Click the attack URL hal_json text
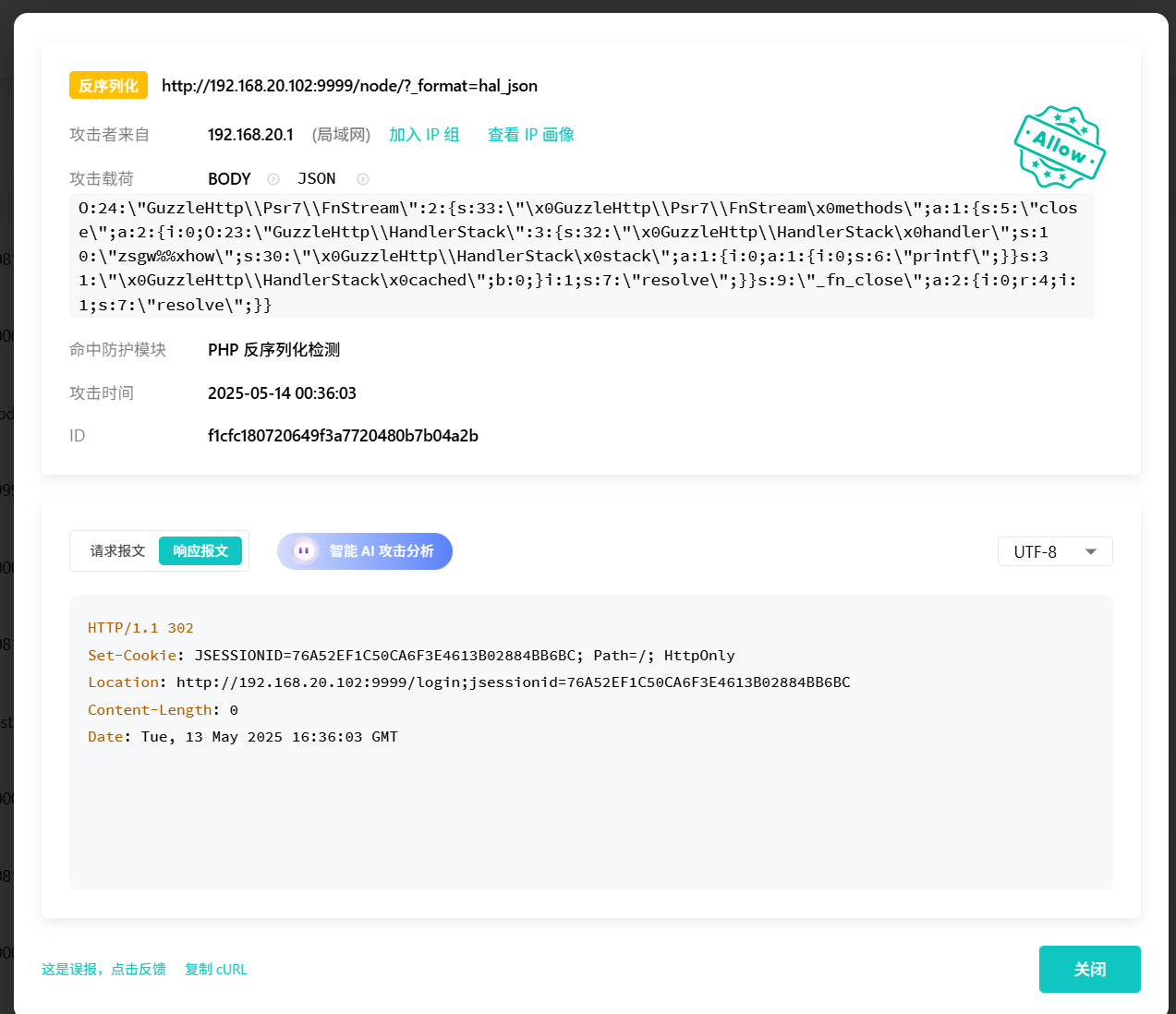Screen dimensions: 1176x1014 [x=349, y=86]
